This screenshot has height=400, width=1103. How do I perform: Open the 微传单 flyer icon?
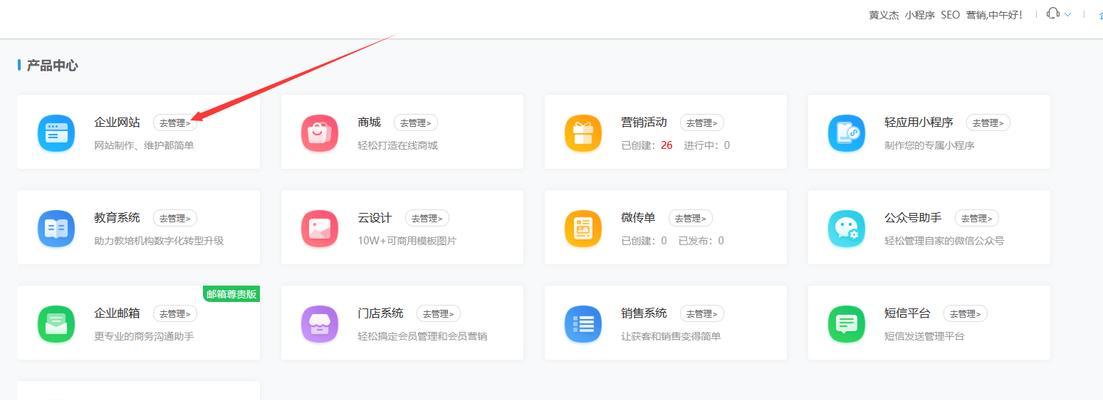point(583,228)
